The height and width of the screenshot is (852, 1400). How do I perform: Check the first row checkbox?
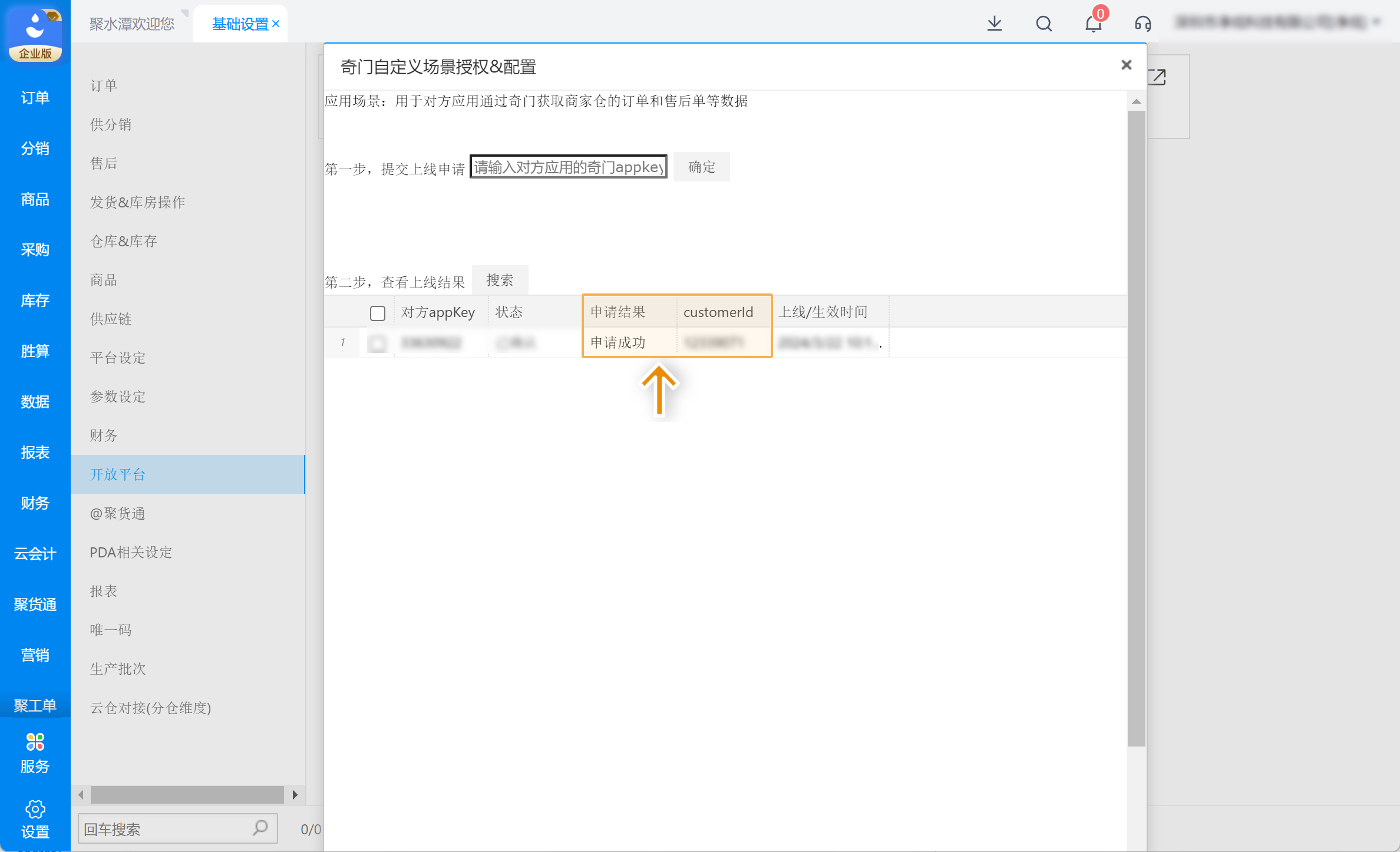(378, 342)
